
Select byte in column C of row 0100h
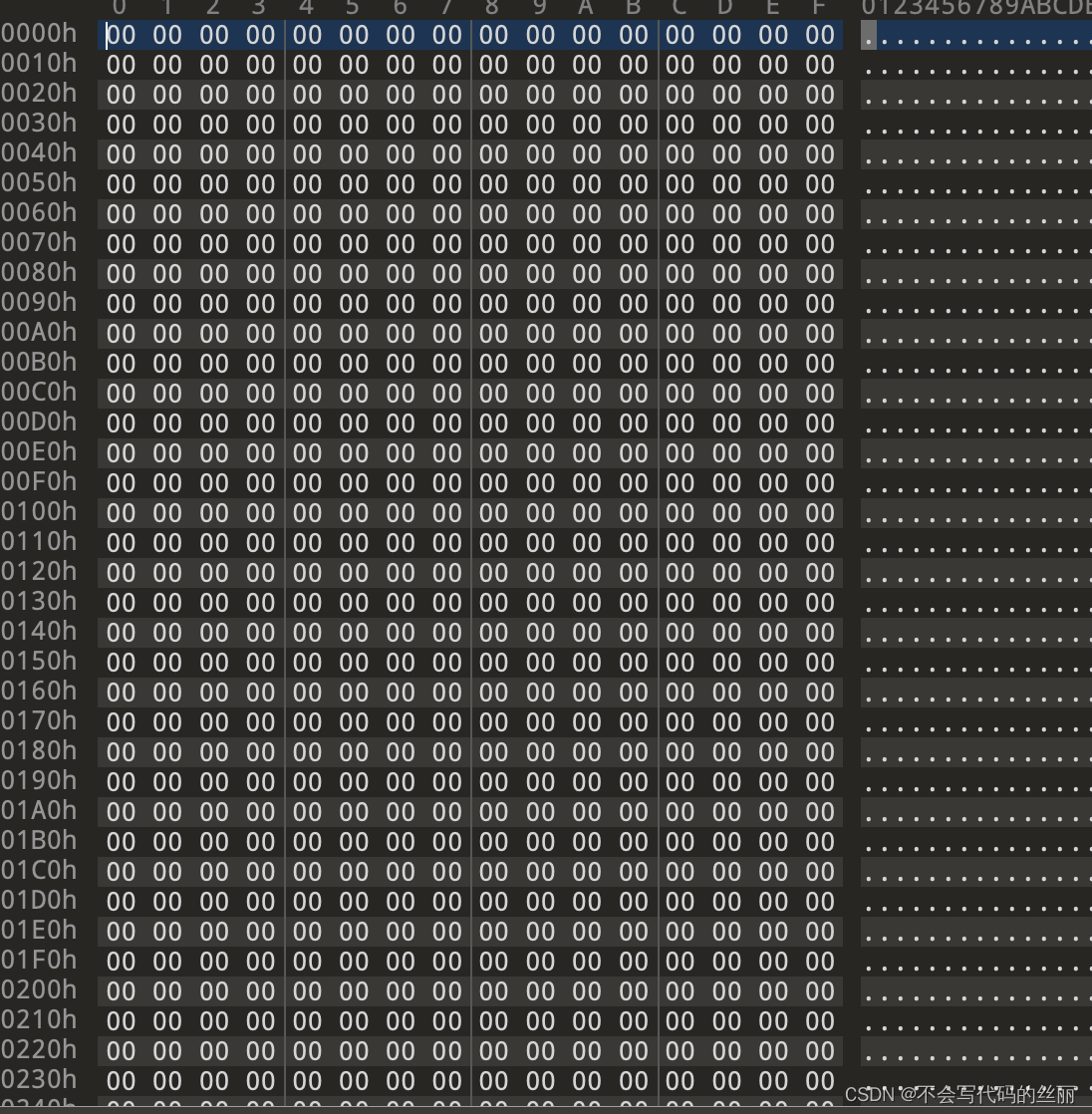[x=680, y=513]
